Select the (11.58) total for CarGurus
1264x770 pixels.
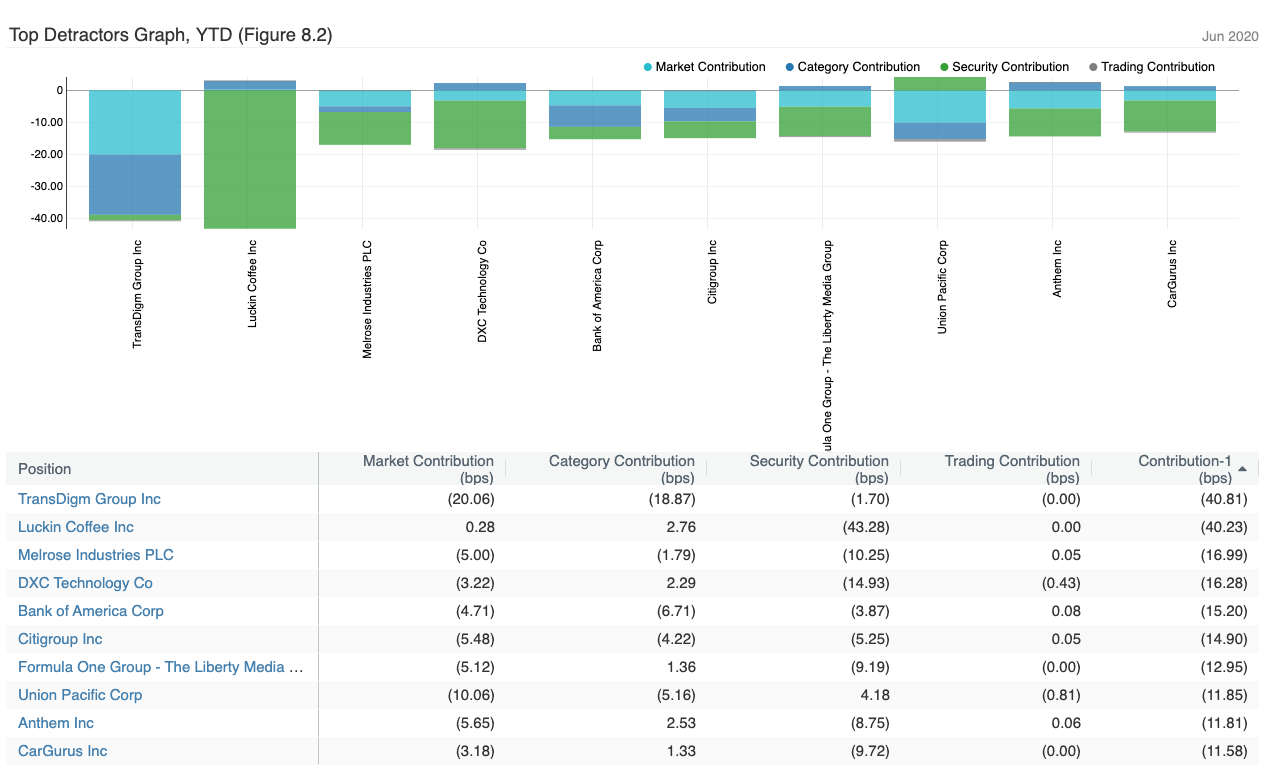click(x=1226, y=751)
